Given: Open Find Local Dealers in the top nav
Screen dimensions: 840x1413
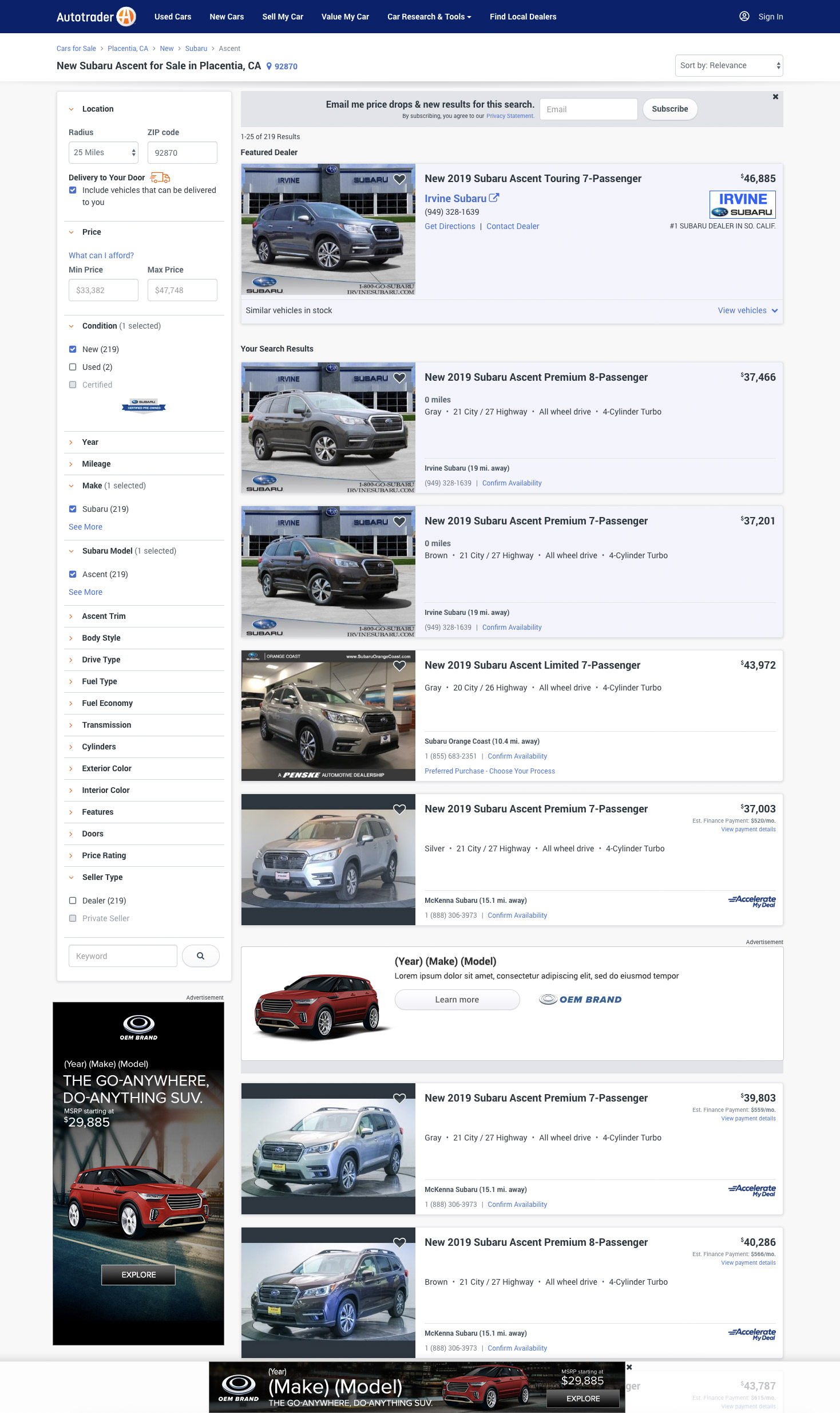Looking at the screenshot, I should tap(523, 17).
